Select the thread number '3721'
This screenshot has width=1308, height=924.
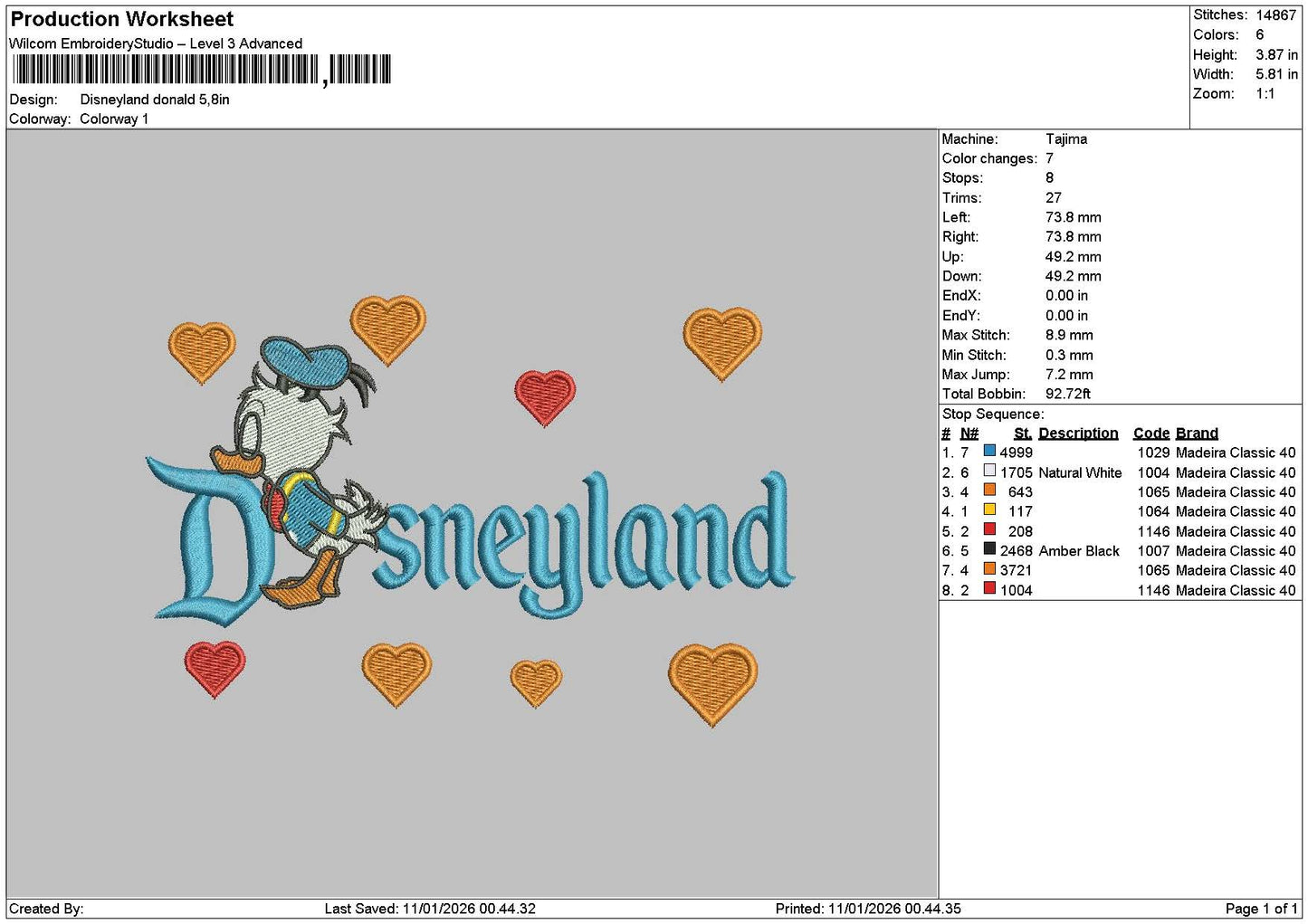pos(1016,570)
